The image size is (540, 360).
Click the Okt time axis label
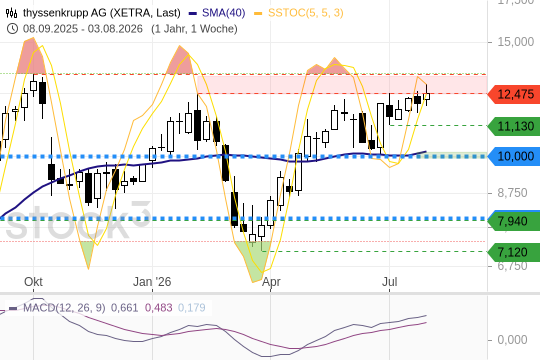(x=33, y=282)
